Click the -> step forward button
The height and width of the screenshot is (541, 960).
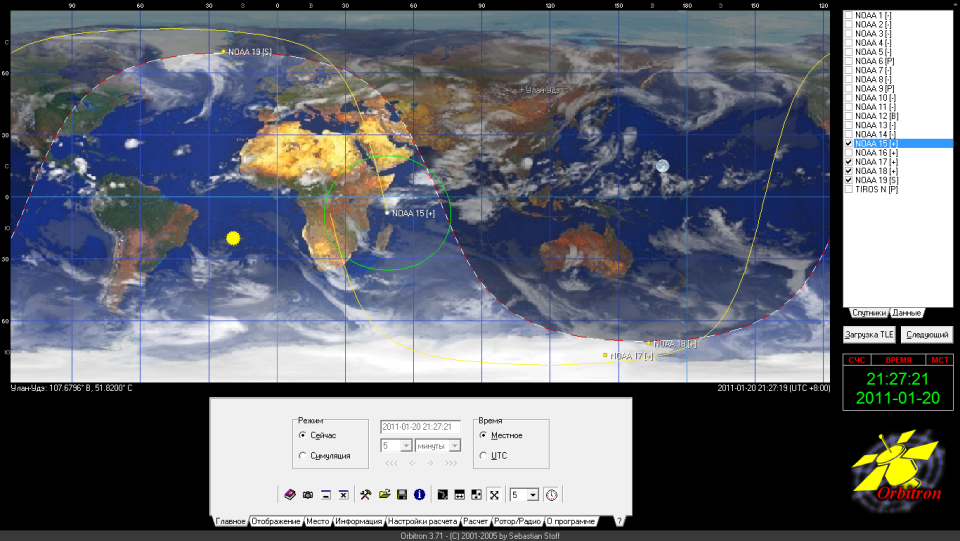pos(430,463)
